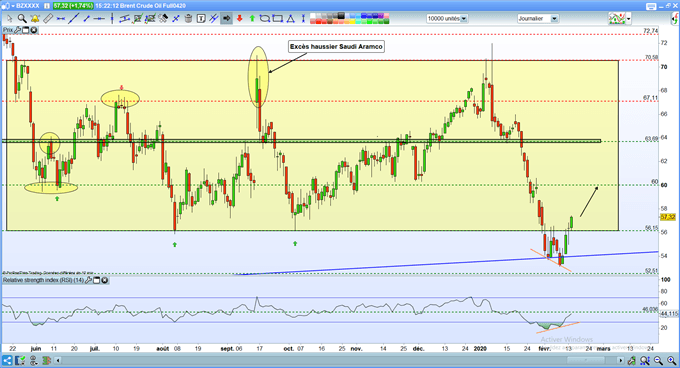Open the Prix panel wrench settings
Viewport: 680px width, 368px height.
pos(17,30)
